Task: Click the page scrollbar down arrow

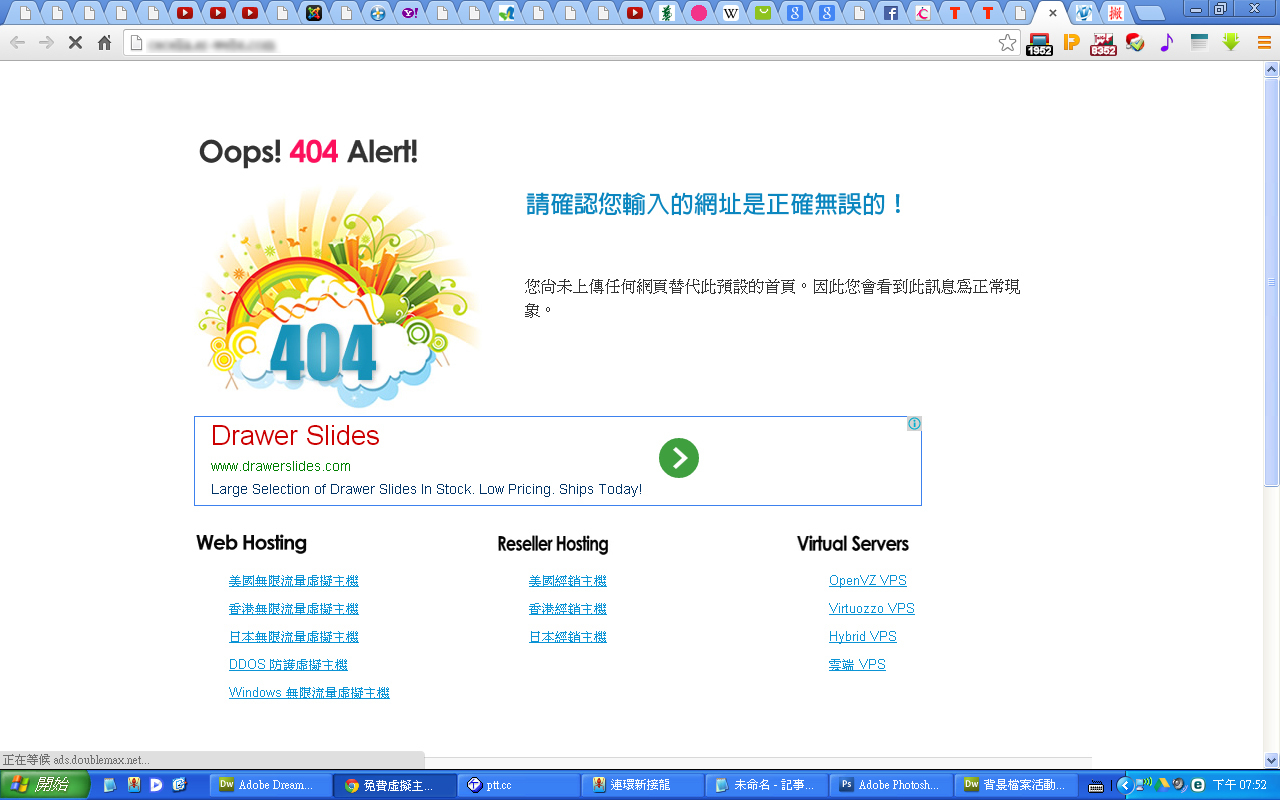Action: tap(1272, 760)
